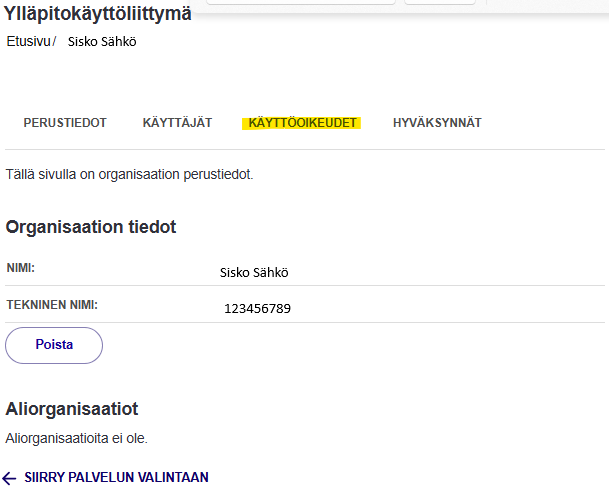Follow the Siirry palvelun valintaan link
The image size is (609, 488).
pos(116,478)
